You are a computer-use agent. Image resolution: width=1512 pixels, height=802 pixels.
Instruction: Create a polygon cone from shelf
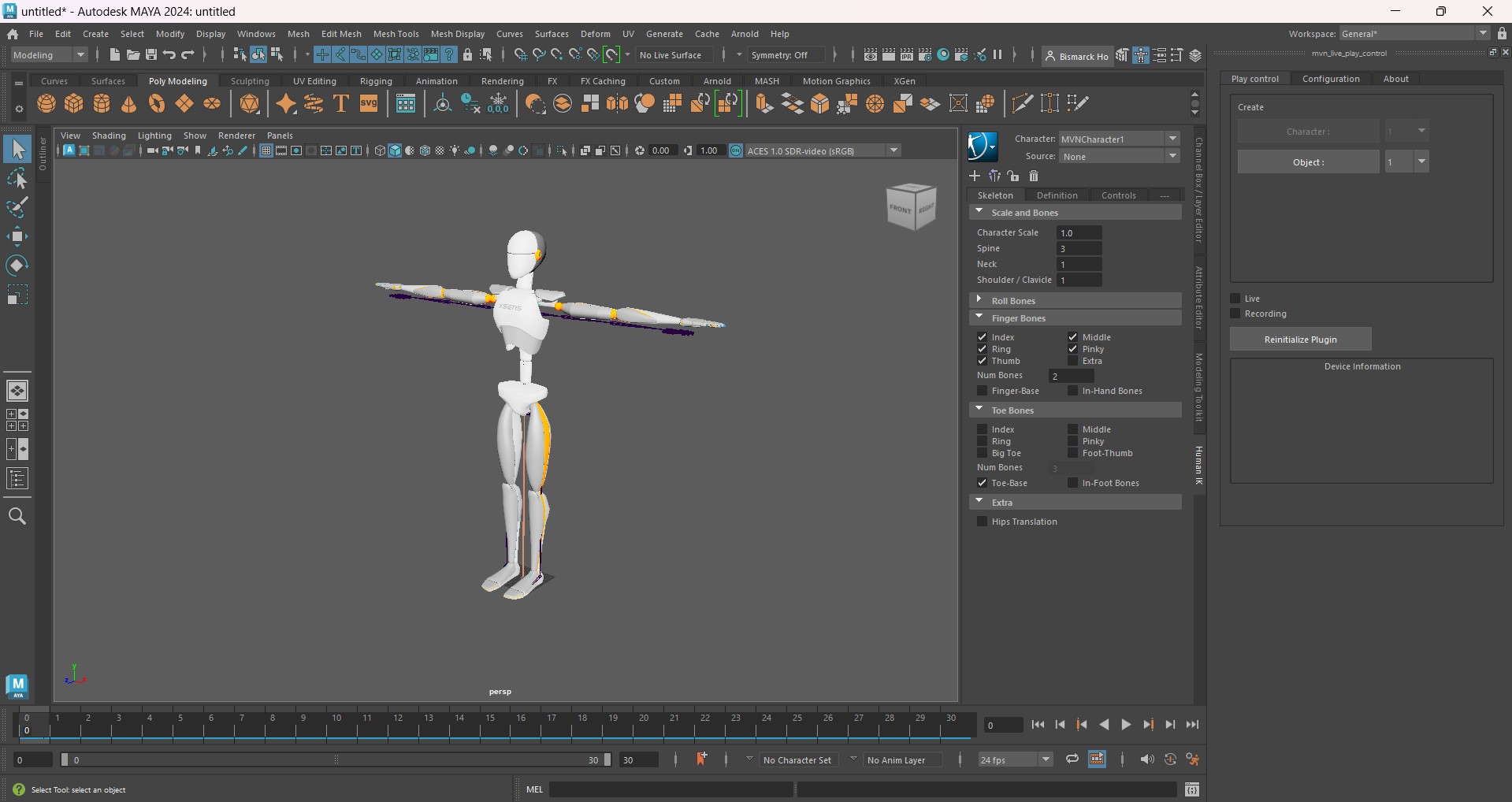click(129, 104)
